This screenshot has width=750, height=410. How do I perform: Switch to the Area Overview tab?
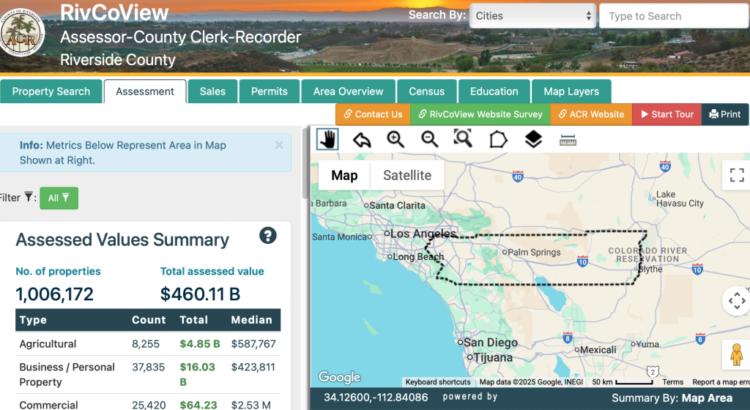click(x=347, y=91)
